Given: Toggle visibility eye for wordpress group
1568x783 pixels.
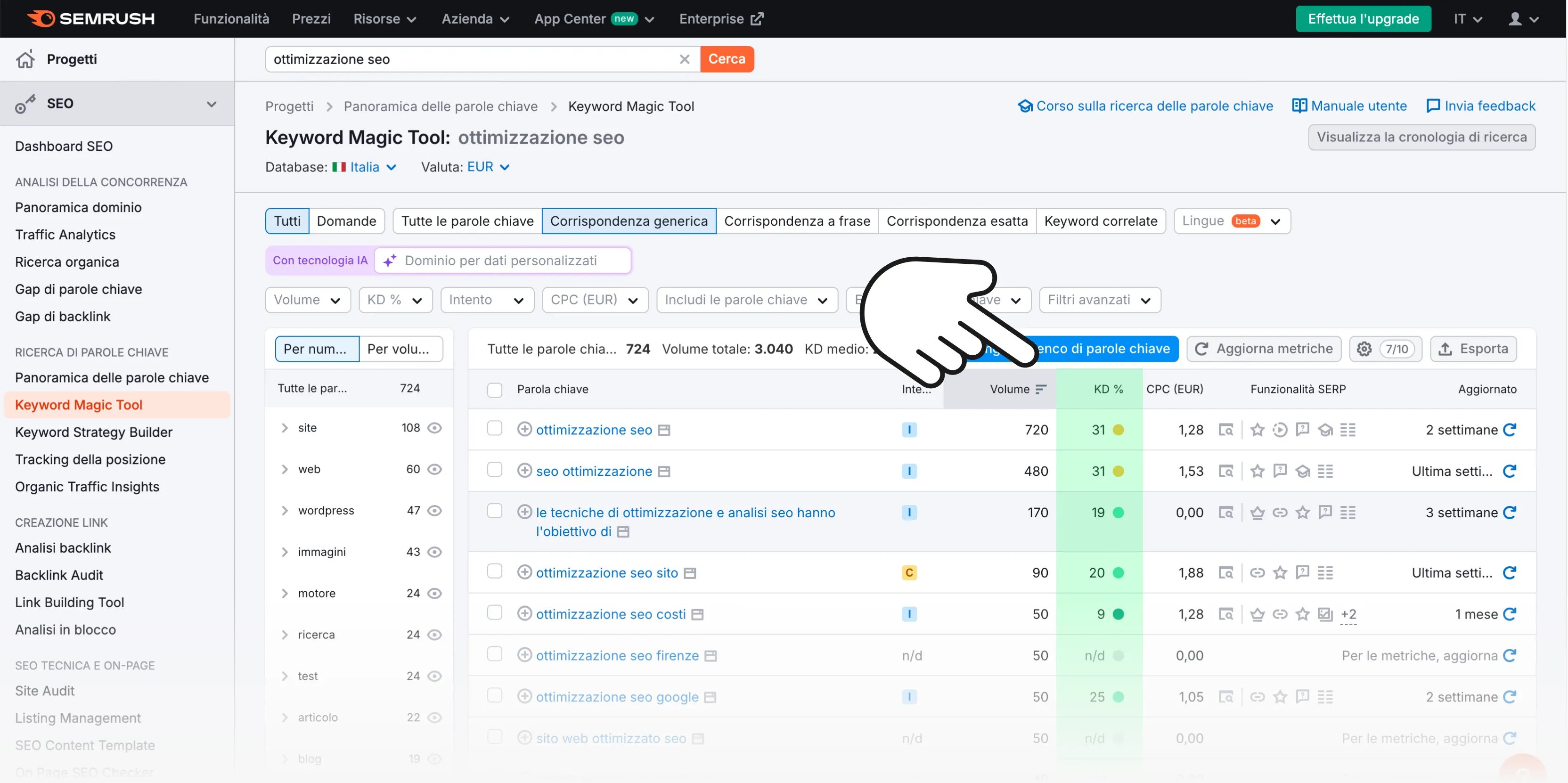Looking at the screenshot, I should [x=434, y=511].
